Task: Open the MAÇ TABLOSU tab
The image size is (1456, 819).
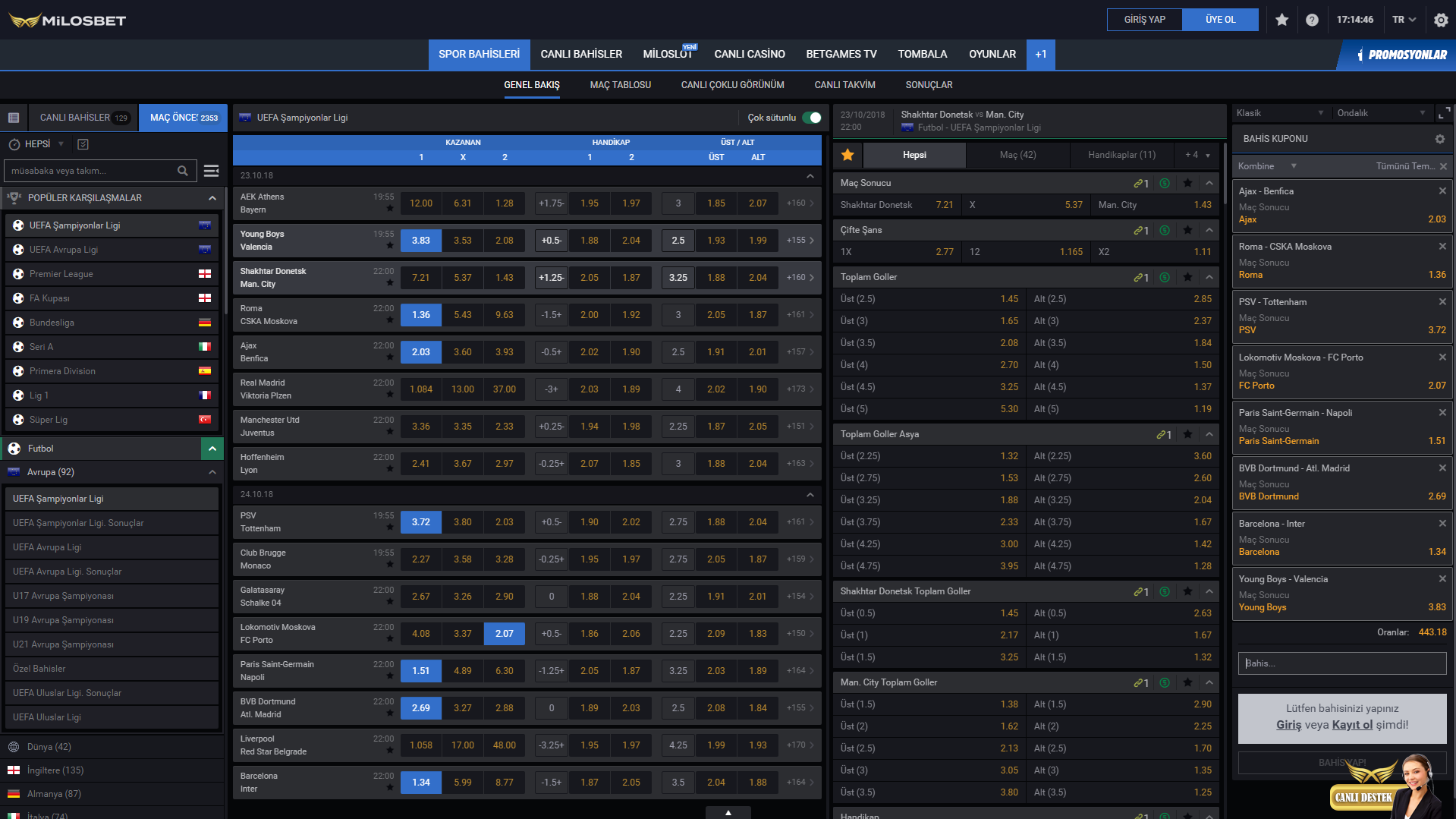Action: tap(620, 85)
